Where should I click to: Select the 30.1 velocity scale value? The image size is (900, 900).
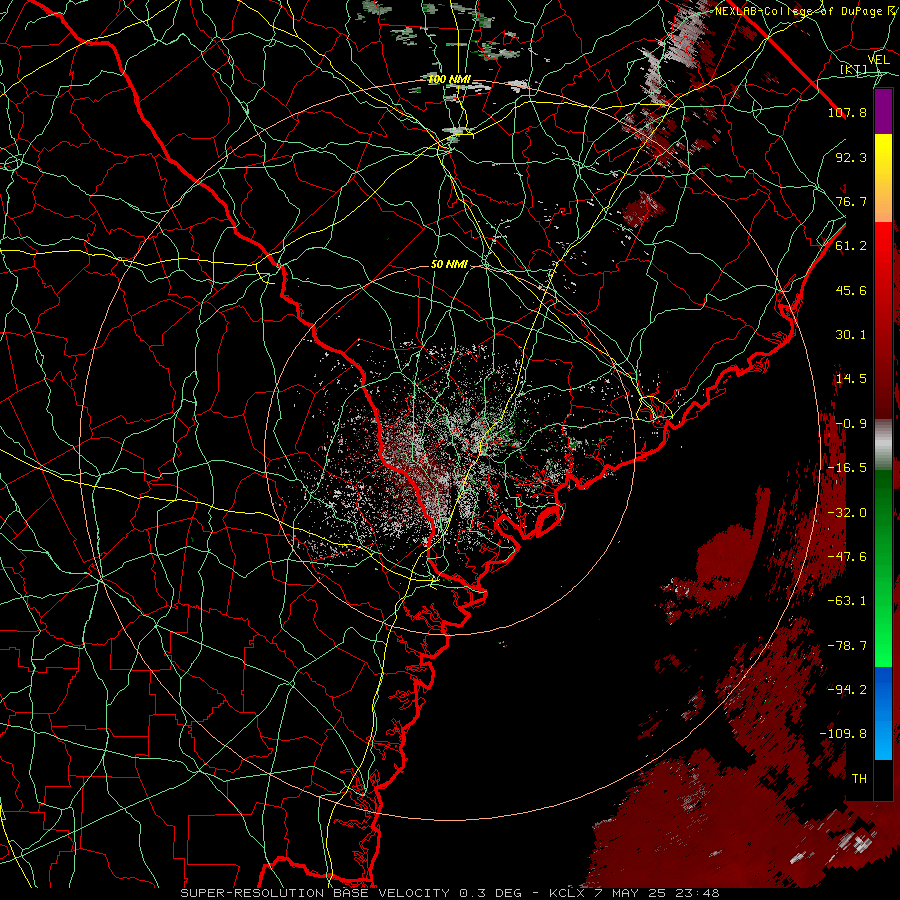point(851,335)
